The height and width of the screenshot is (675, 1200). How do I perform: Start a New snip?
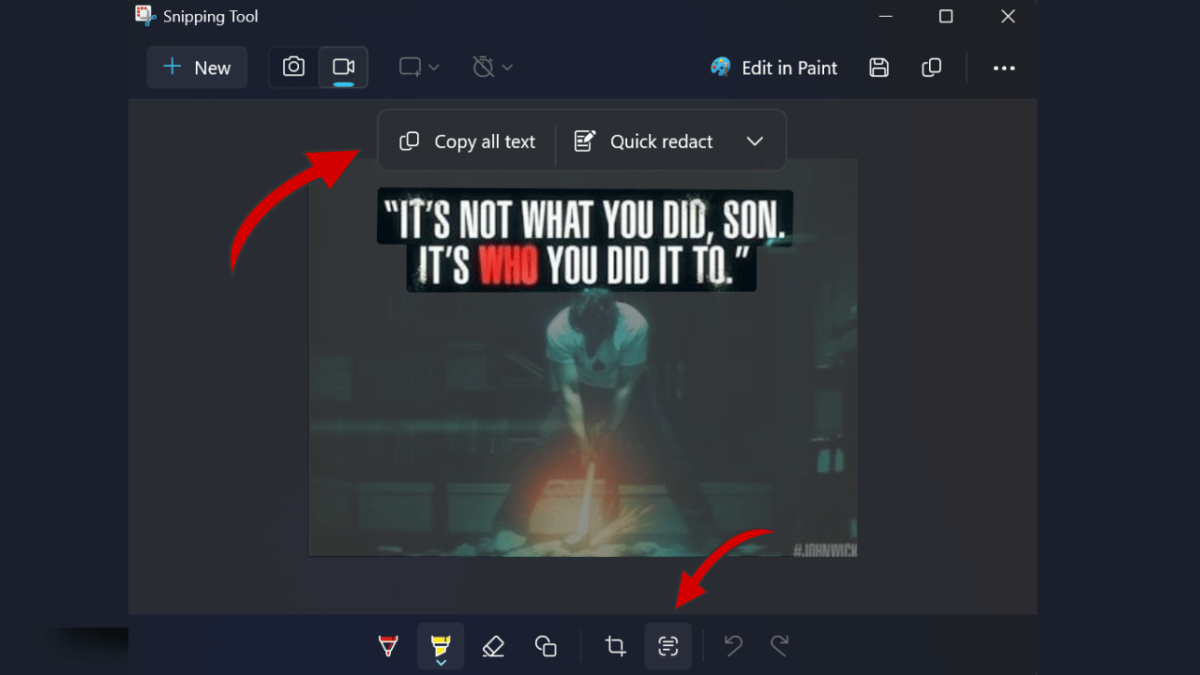(197, 68)
